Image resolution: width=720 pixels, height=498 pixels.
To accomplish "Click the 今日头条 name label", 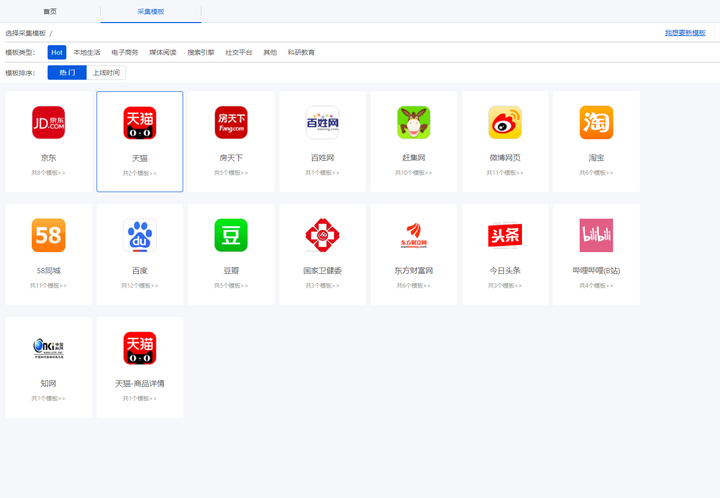I will tap(505, 271).
